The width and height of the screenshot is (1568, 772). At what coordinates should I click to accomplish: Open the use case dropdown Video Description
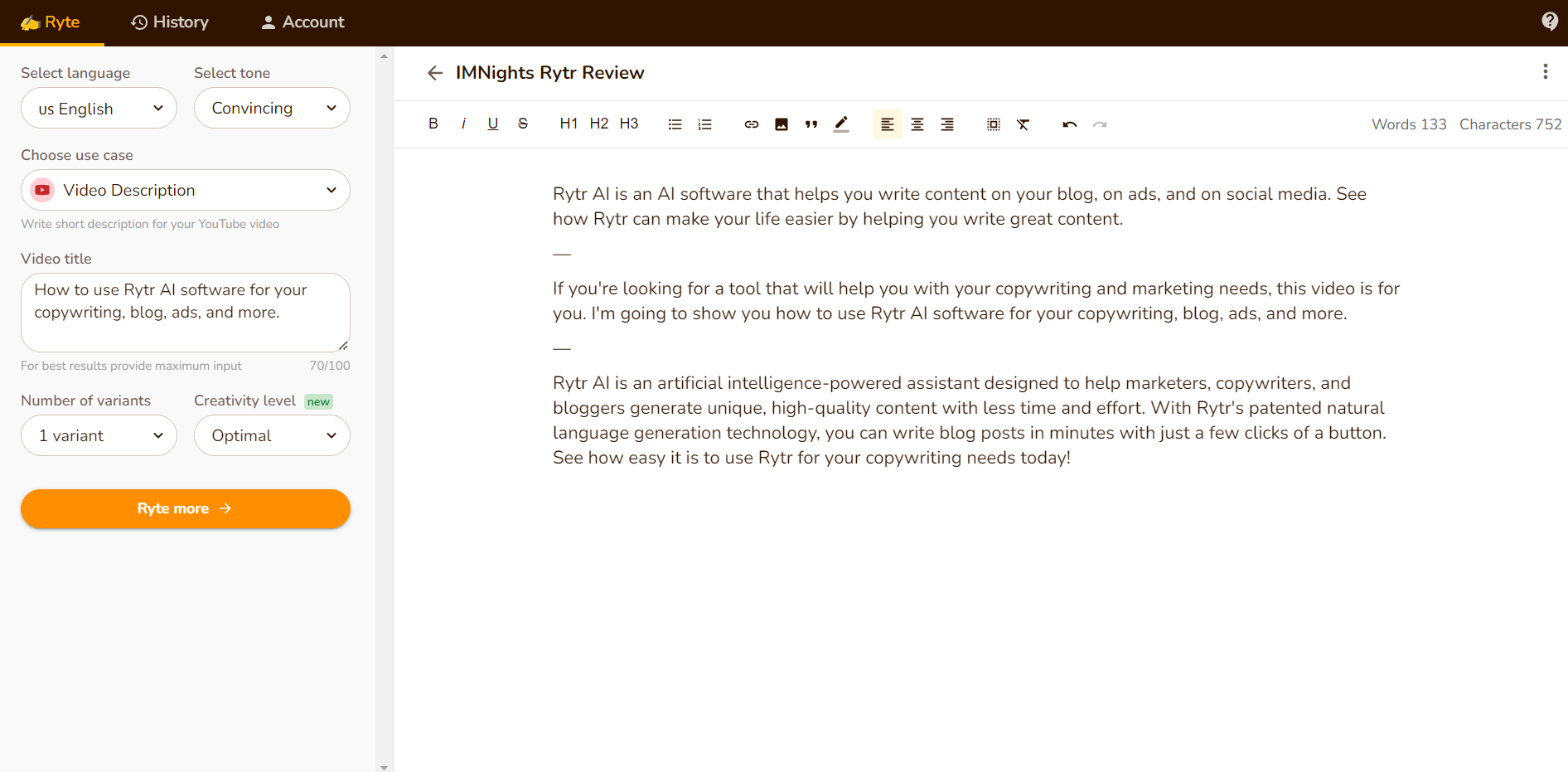coord(186,190)
